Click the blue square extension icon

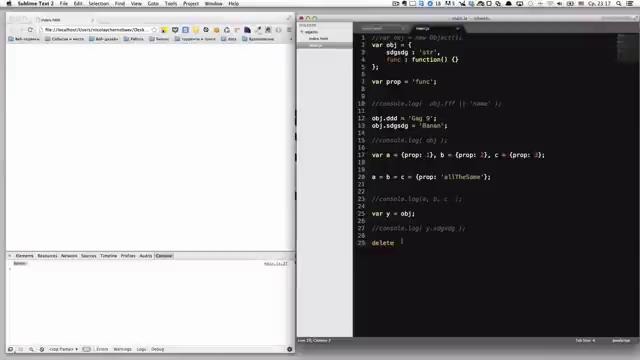(185, 30)
